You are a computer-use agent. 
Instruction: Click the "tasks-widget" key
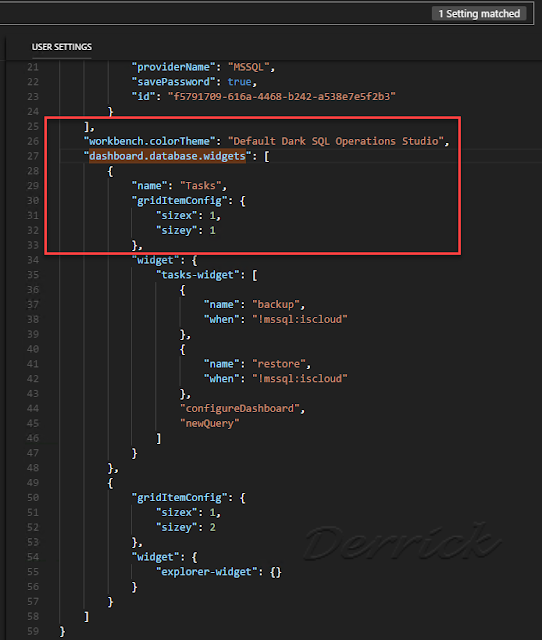pos(197,275)
